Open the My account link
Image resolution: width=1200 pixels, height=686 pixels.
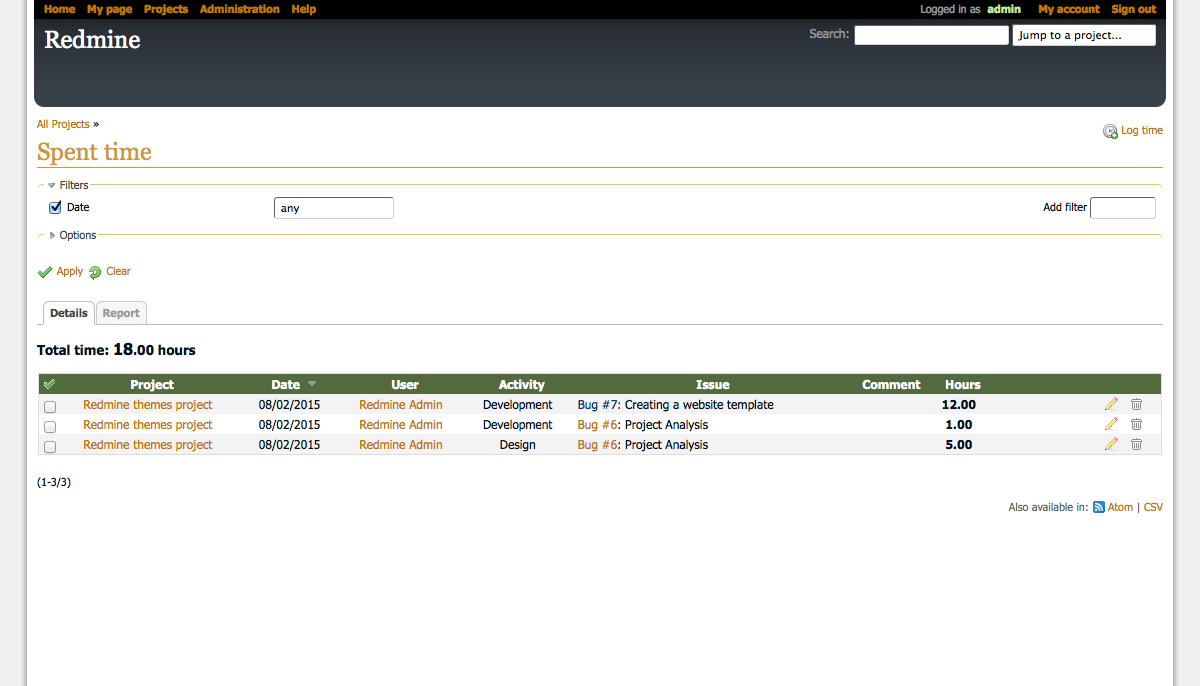coord(1069,9)
